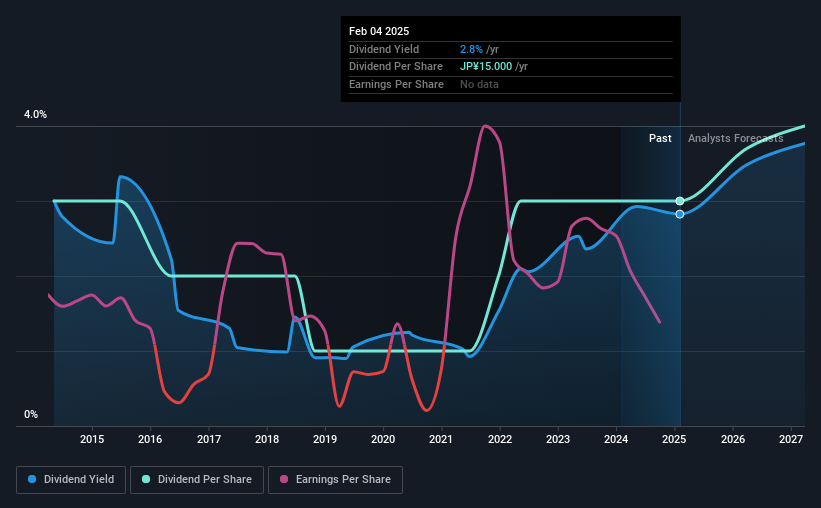Click the 2027 x-axis label

[791, 439]
